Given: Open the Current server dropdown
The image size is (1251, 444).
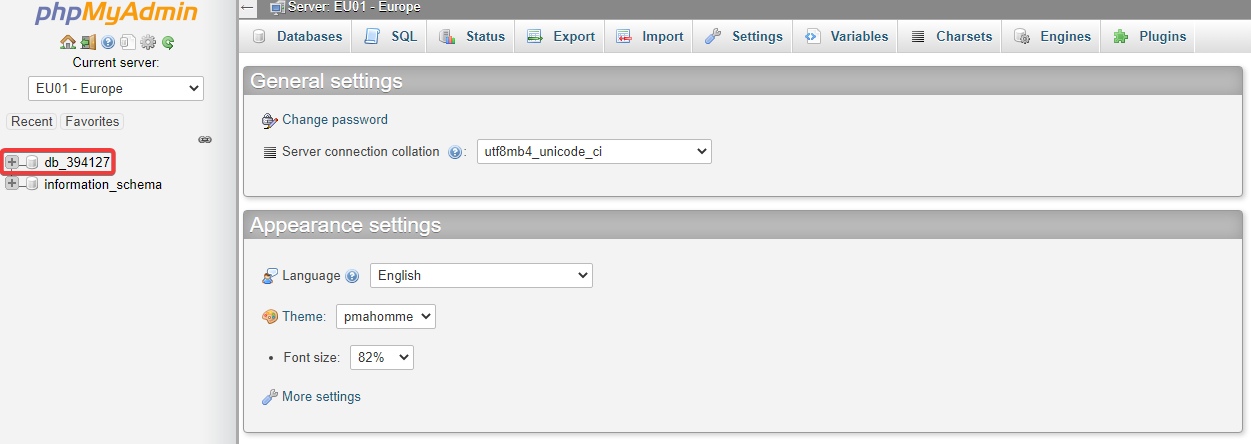Looking at the screenshot, I should (x=116, y=89).
